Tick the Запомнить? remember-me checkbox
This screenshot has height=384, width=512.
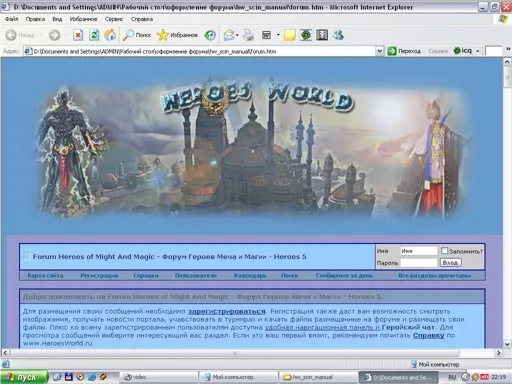(444, 251)
